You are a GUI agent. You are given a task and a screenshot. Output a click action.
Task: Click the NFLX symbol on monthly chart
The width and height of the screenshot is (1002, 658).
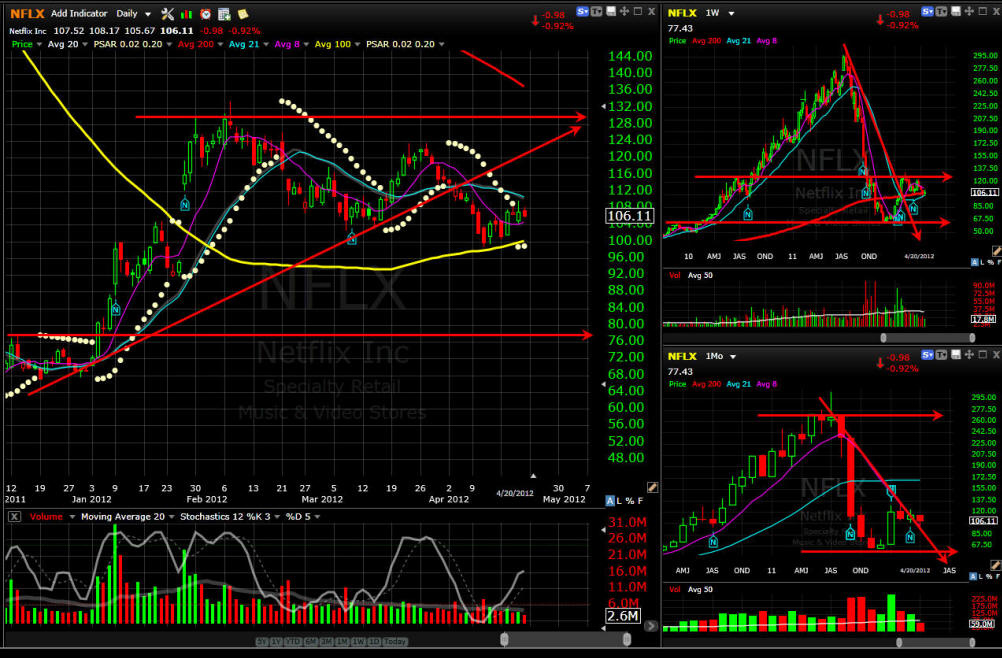682,356
